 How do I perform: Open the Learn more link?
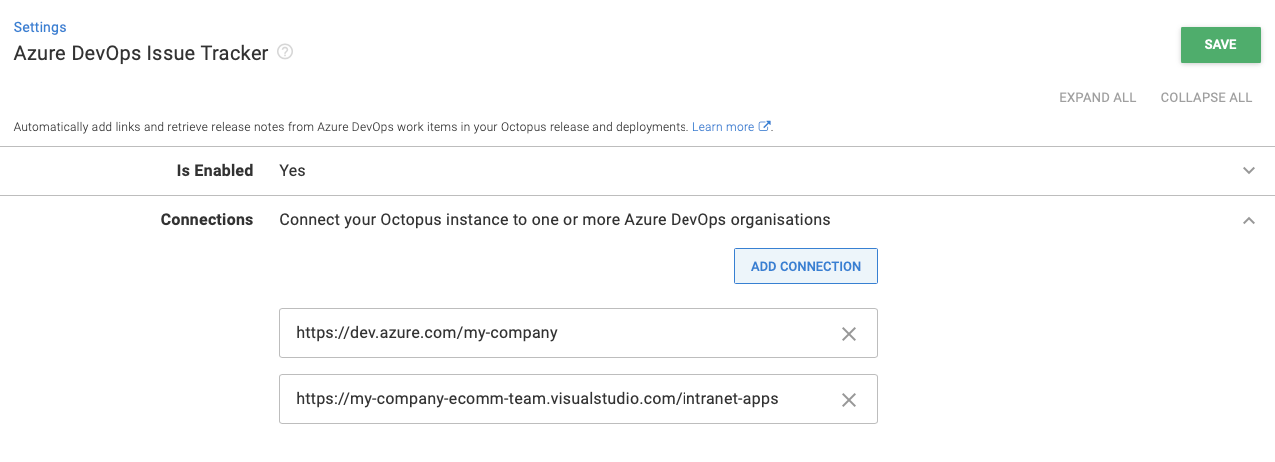pyautogui.click(x=722, y=127)
